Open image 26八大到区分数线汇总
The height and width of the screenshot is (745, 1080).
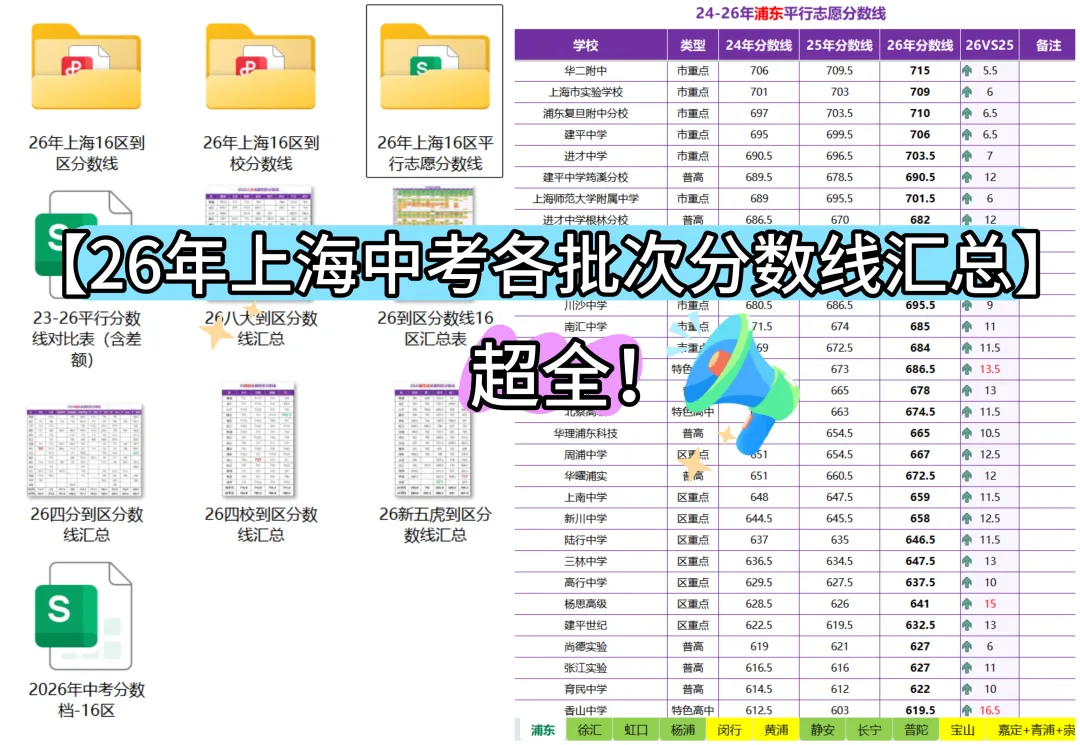tap(260, 267)
